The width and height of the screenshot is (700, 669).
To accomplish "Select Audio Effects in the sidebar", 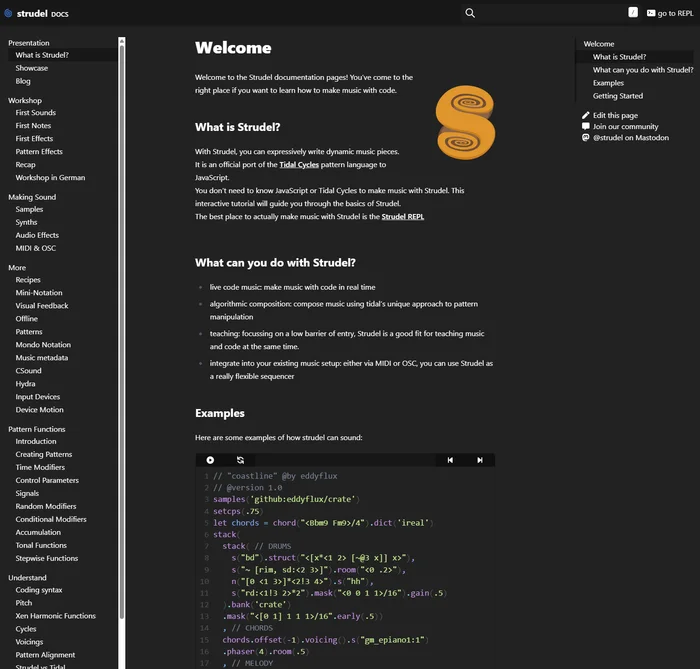I will coord(37,235).
